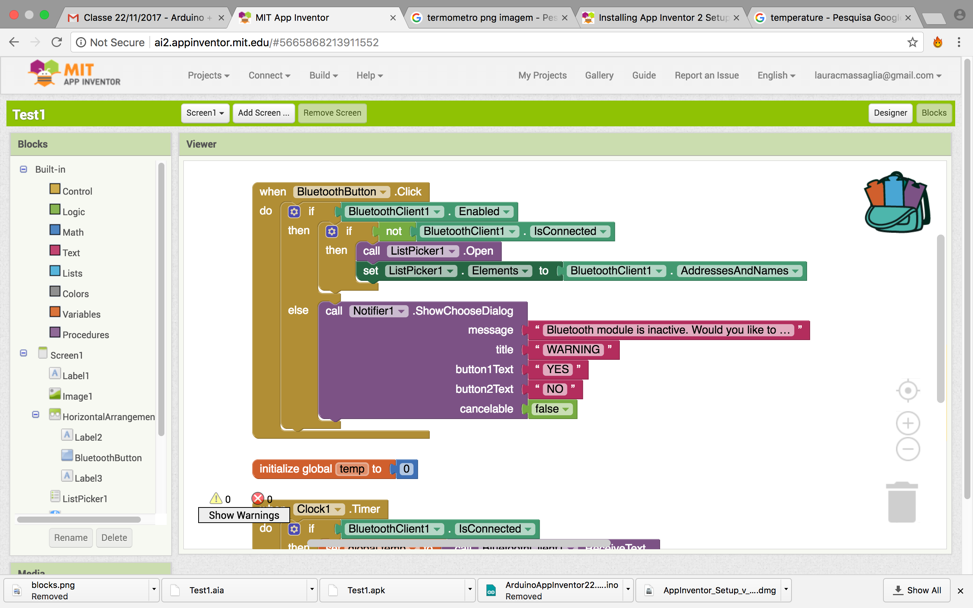Screen dimensions: 973x608
Task: Click the MIT App Inventor logo
Action: click(74, 74)
